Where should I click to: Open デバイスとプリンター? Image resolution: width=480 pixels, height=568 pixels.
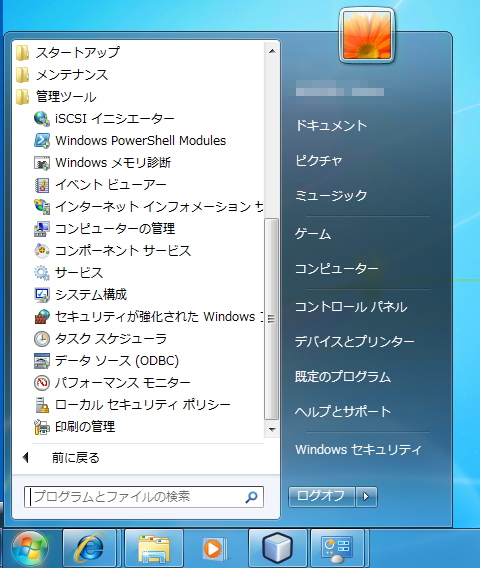coord(355,342)
